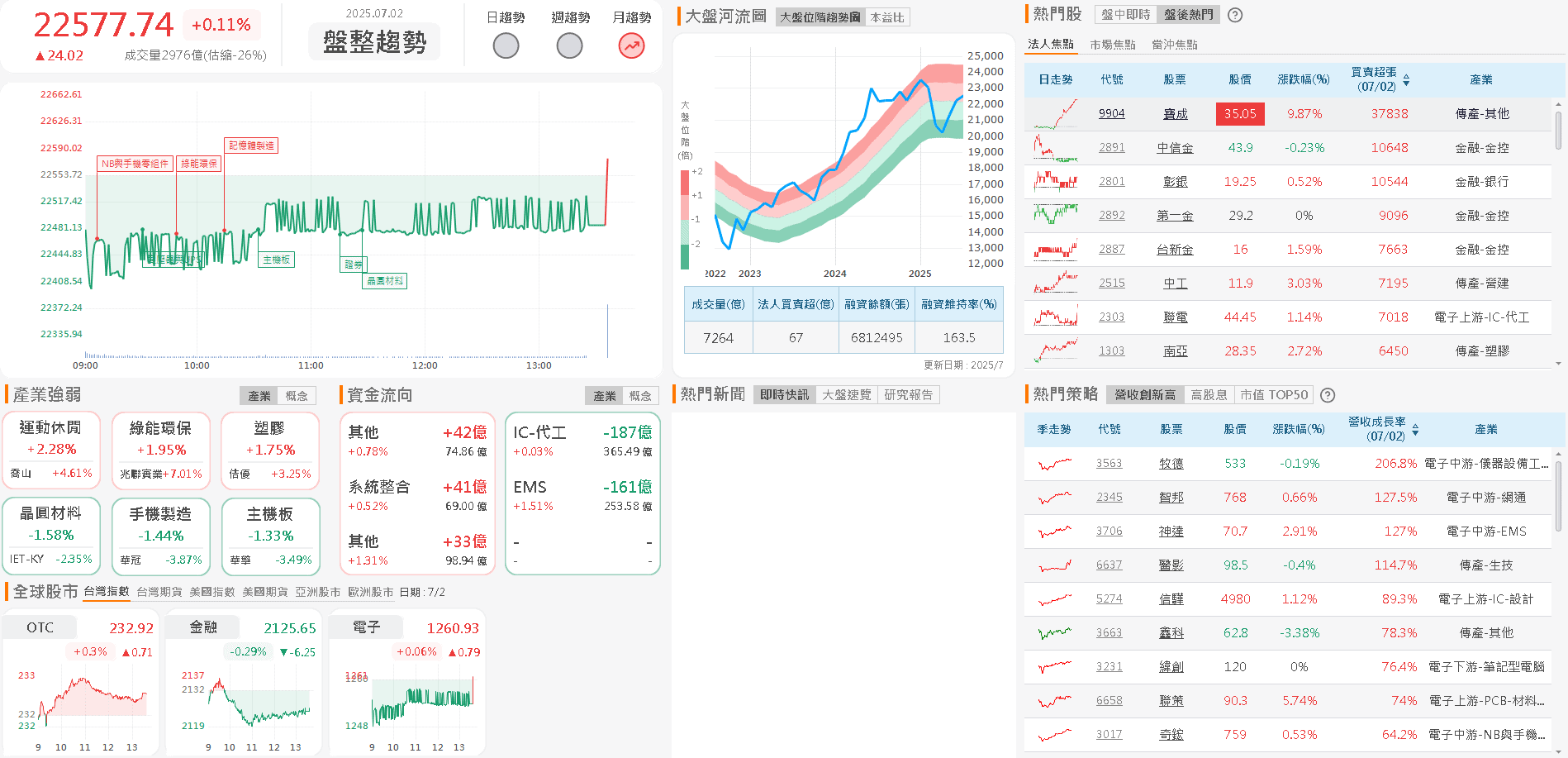Click NB與手機零組件 chart marker label

click(135, 164)
